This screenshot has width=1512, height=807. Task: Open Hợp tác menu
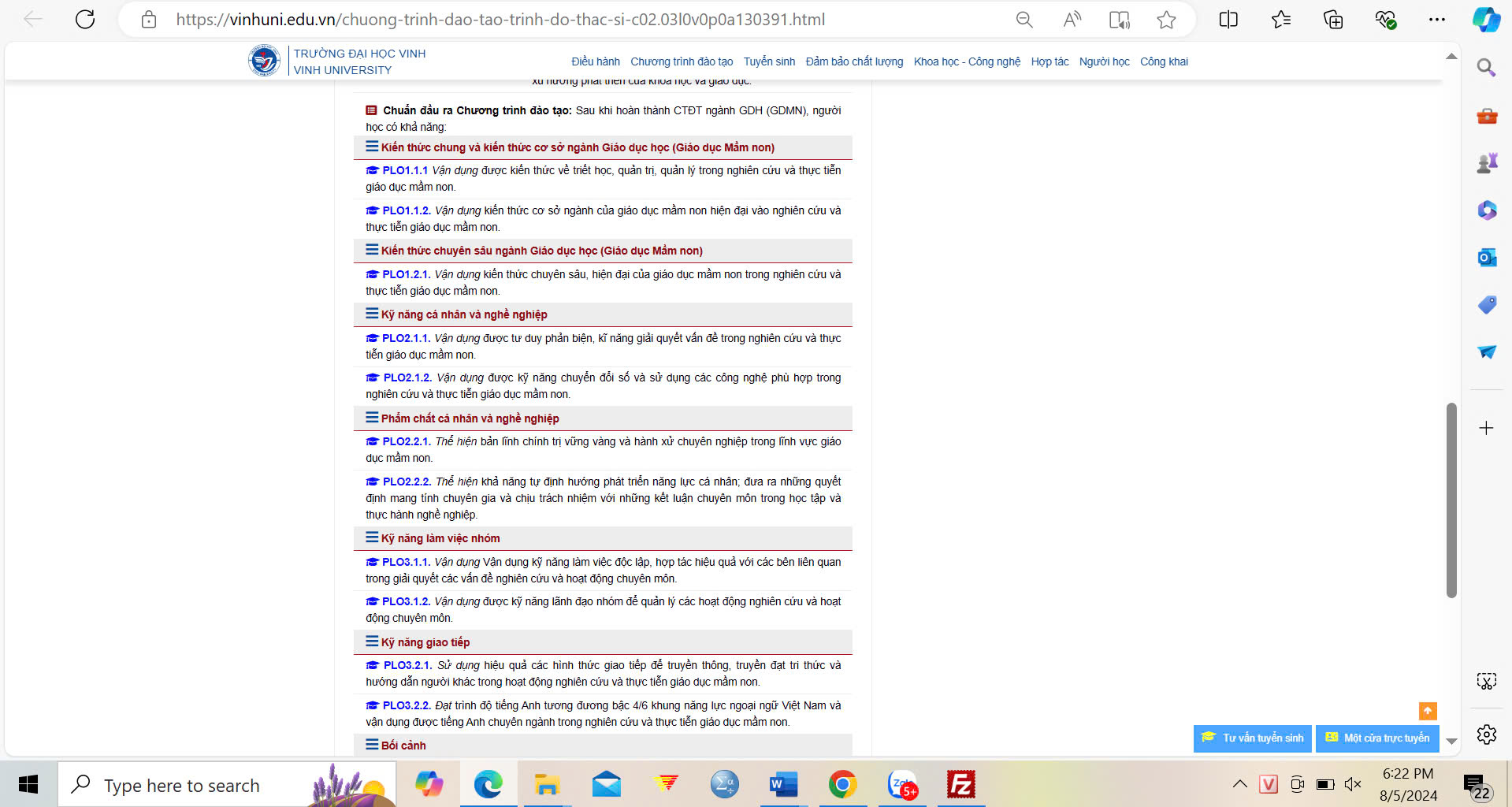[x=1049, y=61]
